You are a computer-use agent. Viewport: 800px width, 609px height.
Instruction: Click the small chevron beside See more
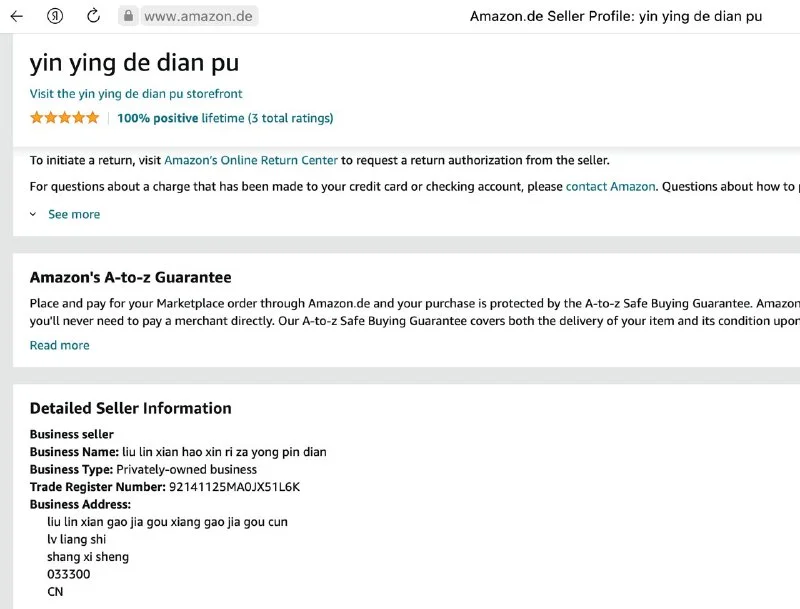[33, 214]
